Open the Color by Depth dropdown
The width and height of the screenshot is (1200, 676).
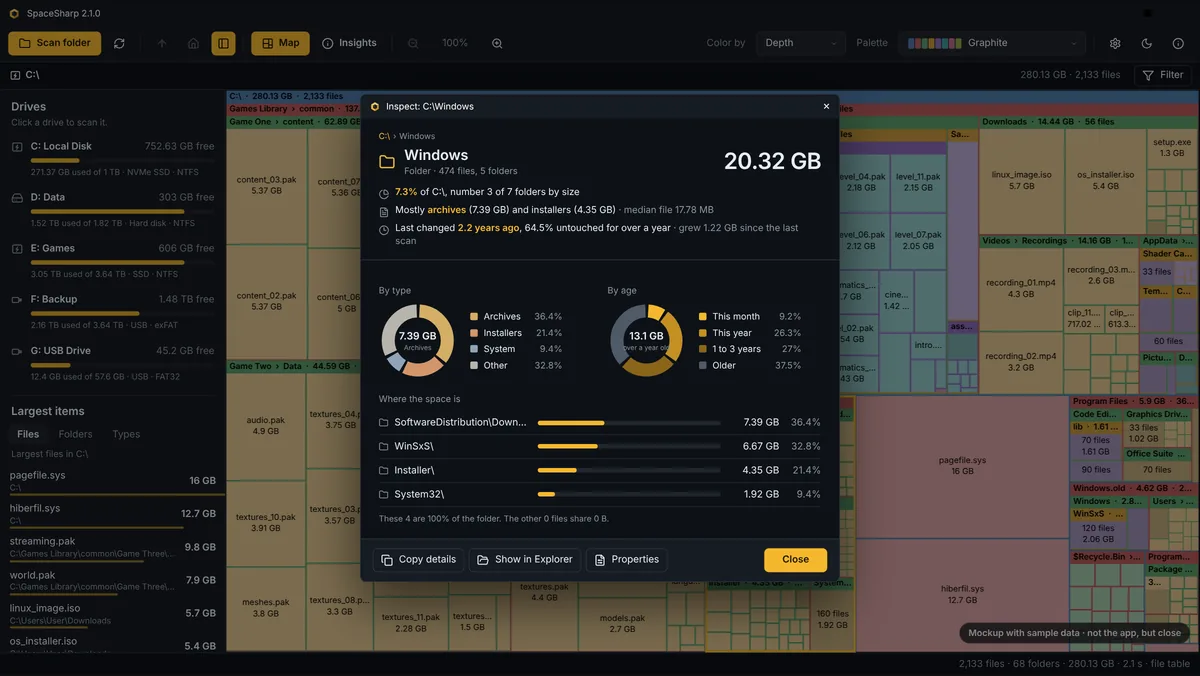[x=802, y=43]
